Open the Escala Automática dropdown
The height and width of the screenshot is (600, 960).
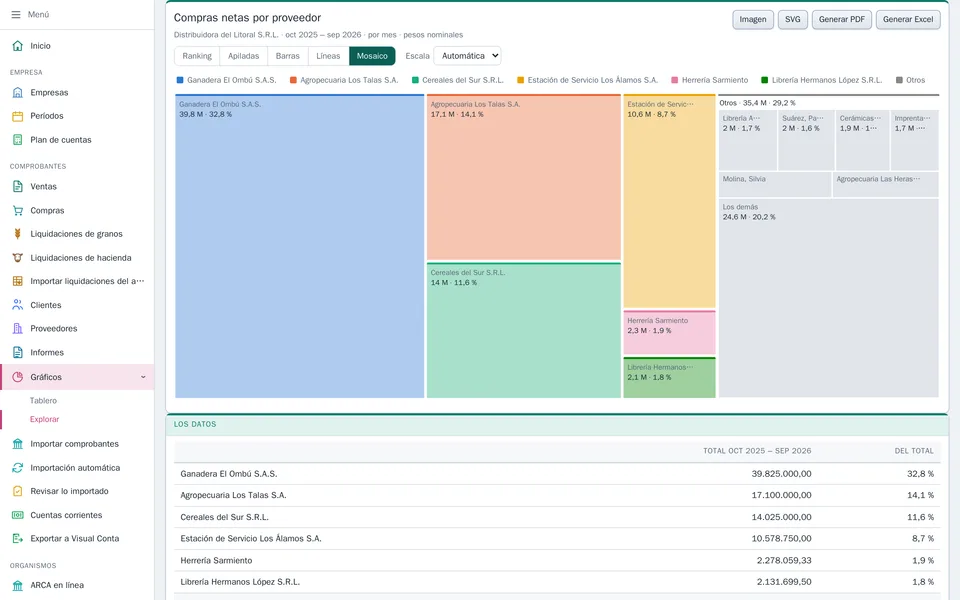click(x=467, y=56)
